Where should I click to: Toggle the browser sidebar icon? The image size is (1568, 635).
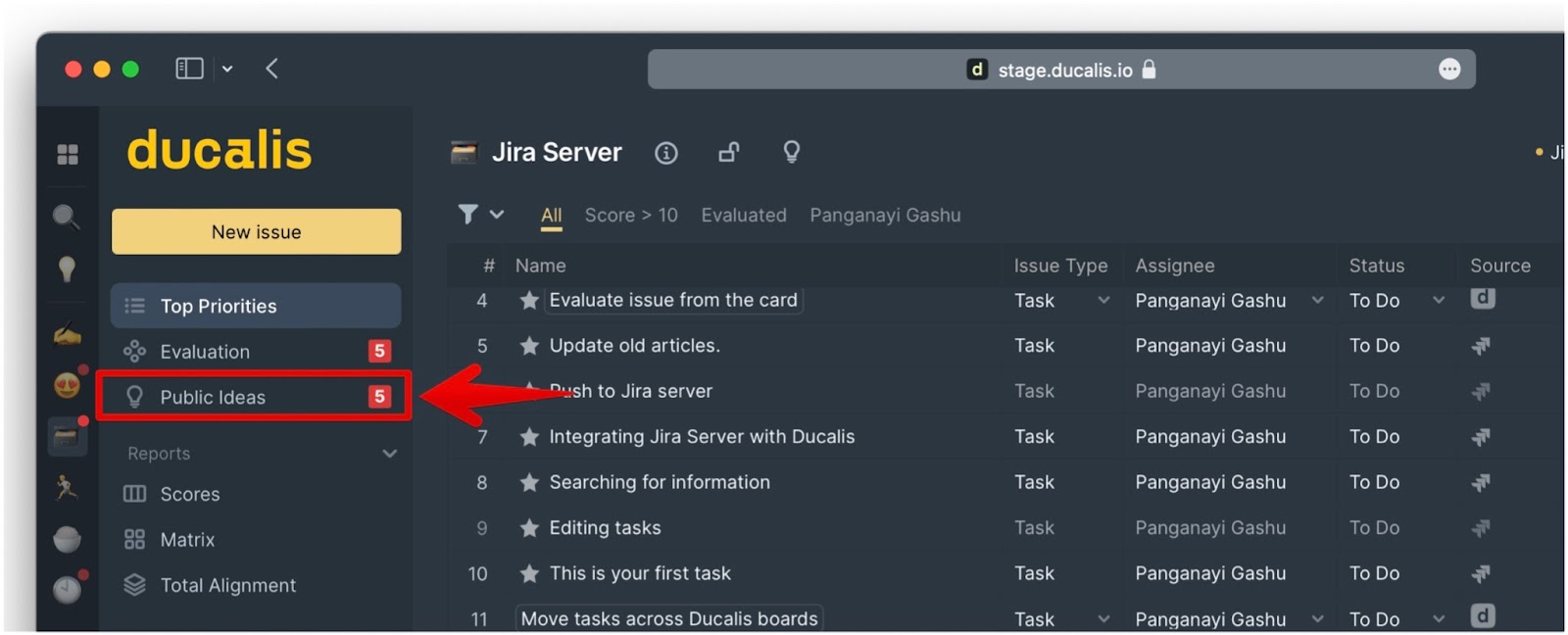click(x=189, y=69)
